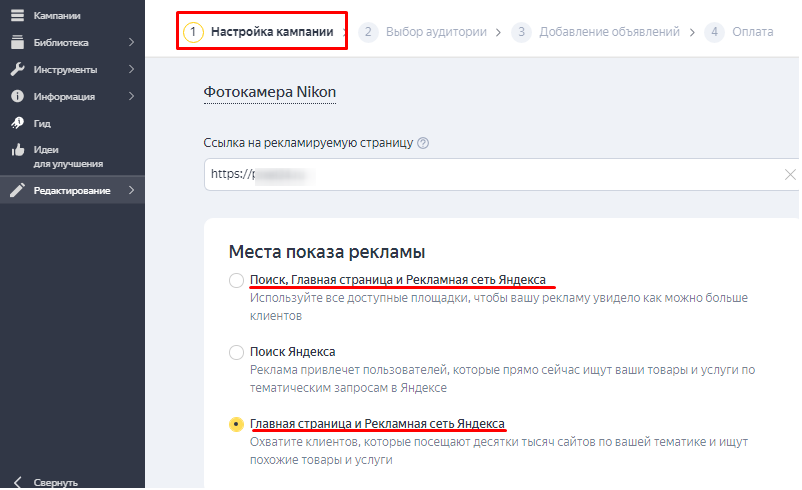Expand the Инструменты submenu chevron

[131, 69]
